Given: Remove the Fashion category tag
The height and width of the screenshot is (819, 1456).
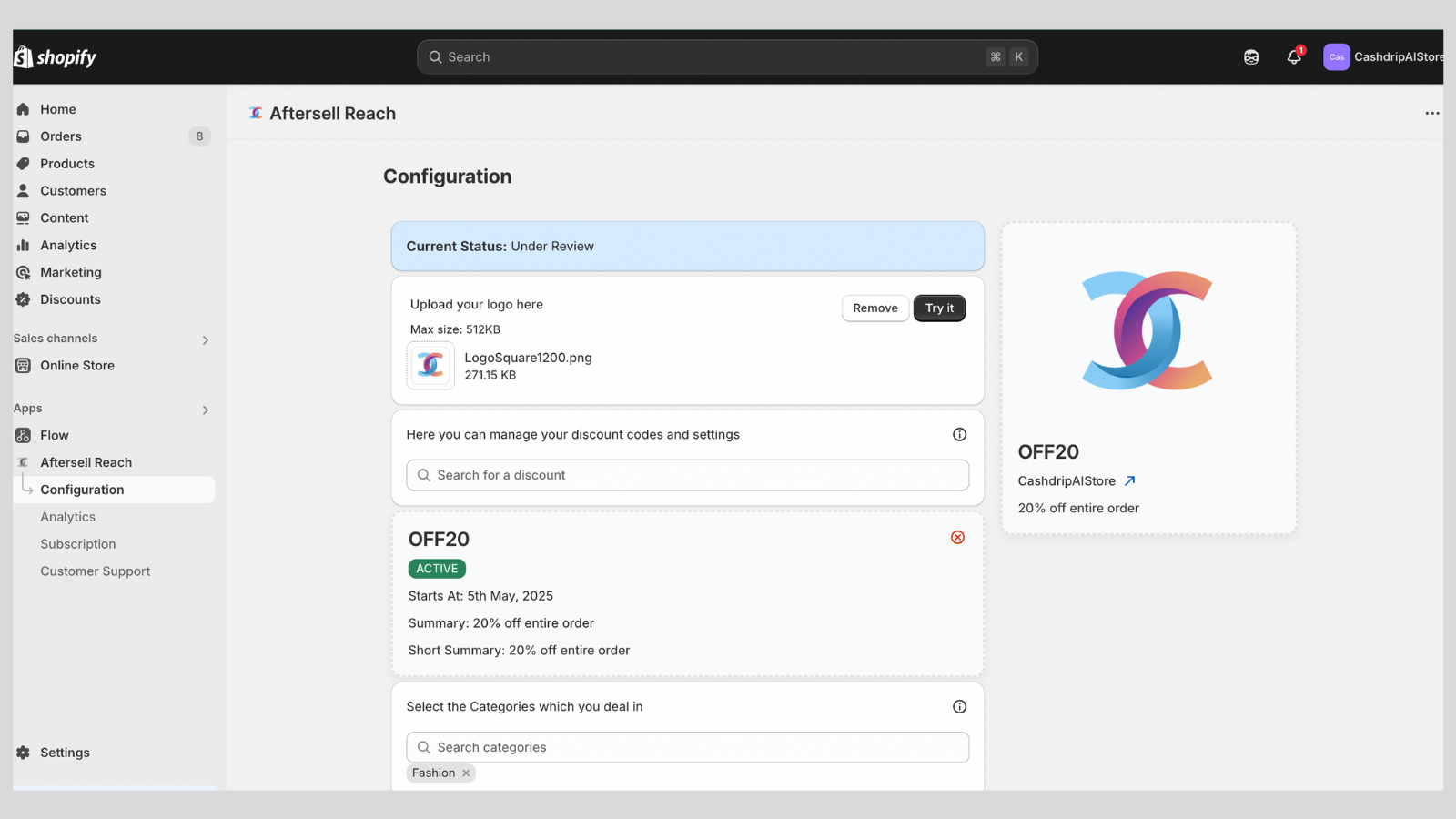Looking at the screenshot, I should coord(466,773).
